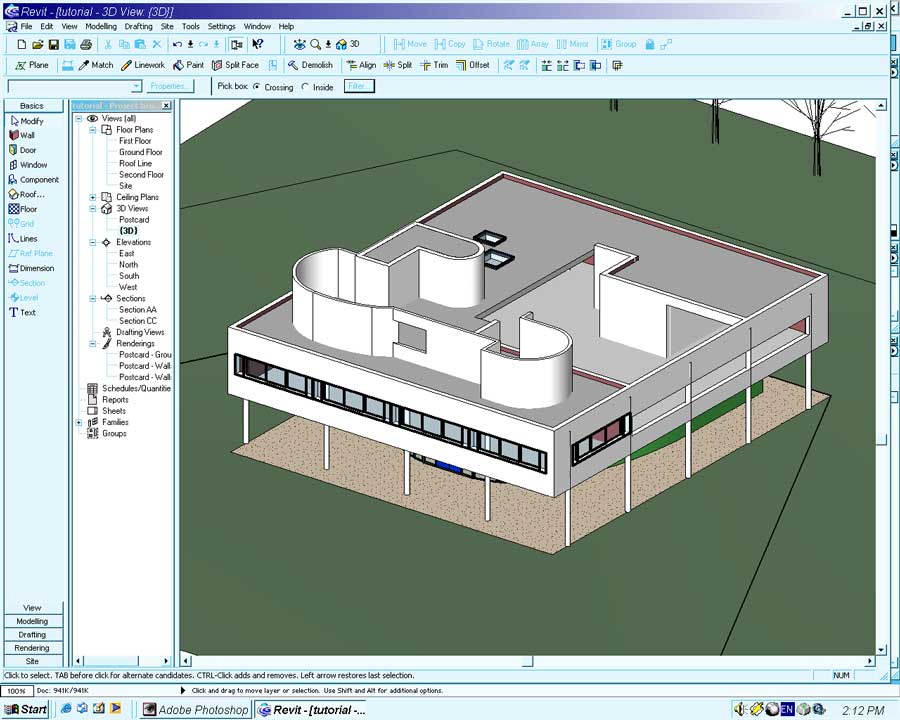Click the Filter button

coord(359,86)
